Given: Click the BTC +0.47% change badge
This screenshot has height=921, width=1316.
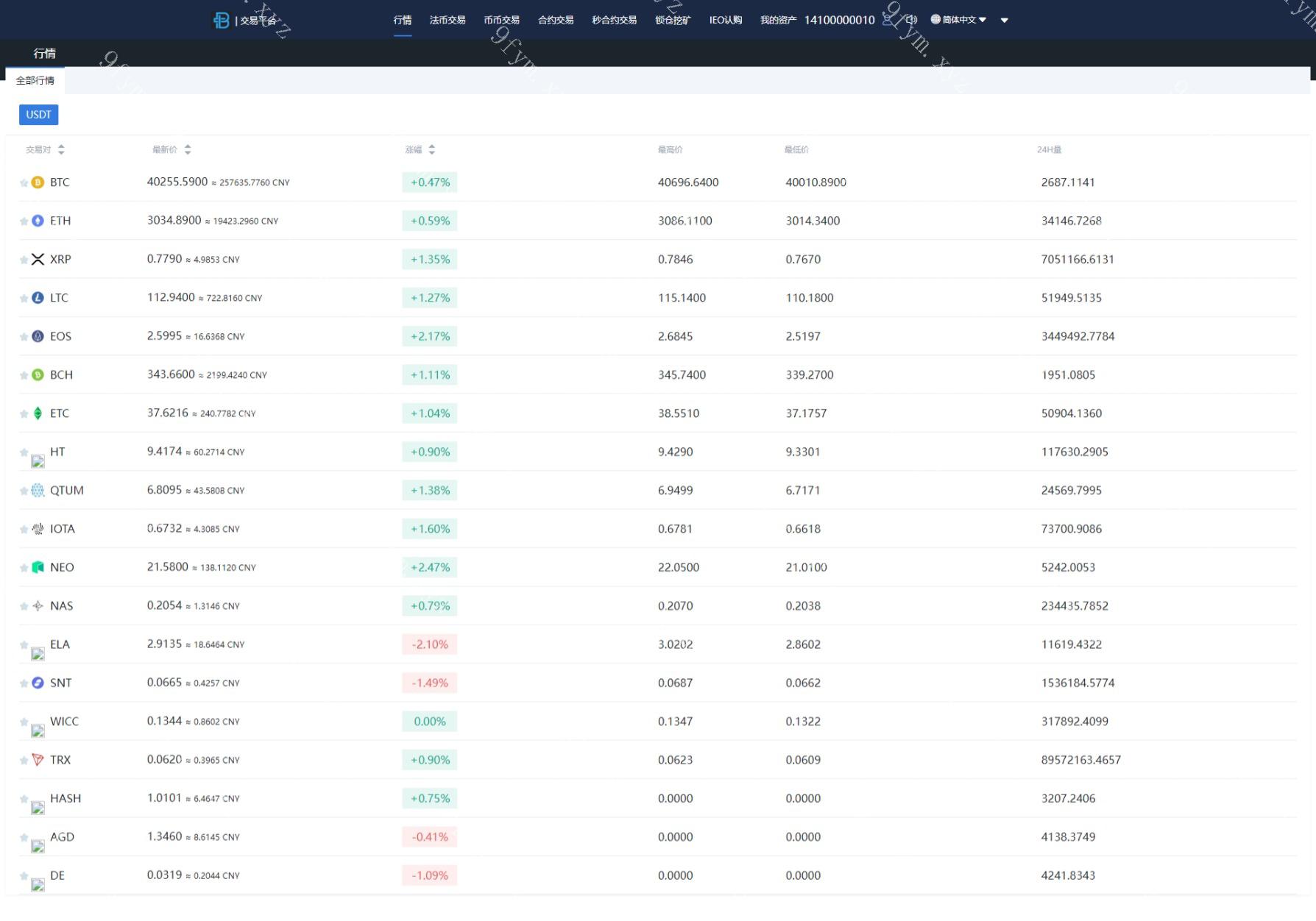Looking at the screenshot, I should 430,182.
